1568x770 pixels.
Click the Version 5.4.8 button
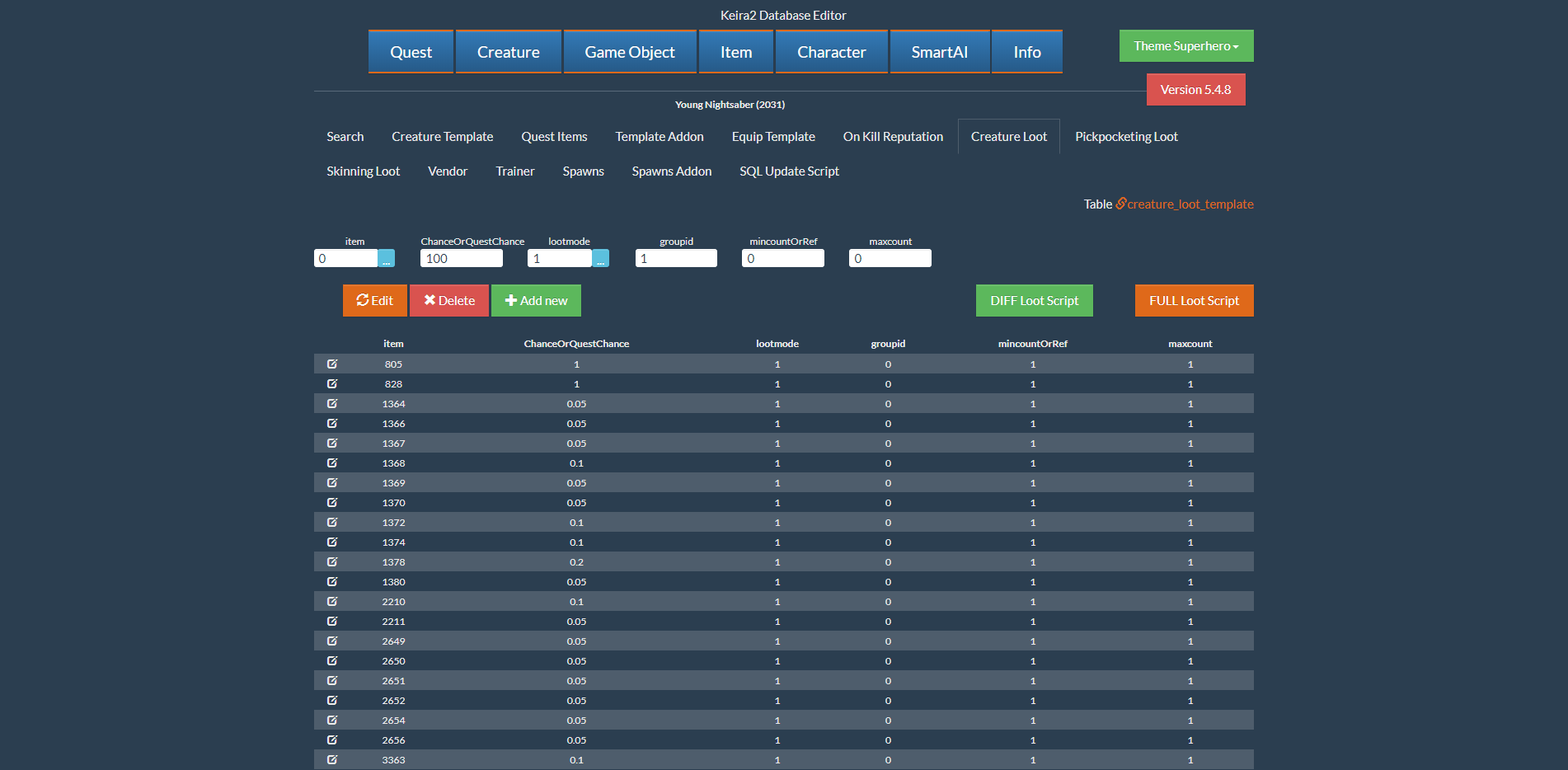tap(1196, 90)
